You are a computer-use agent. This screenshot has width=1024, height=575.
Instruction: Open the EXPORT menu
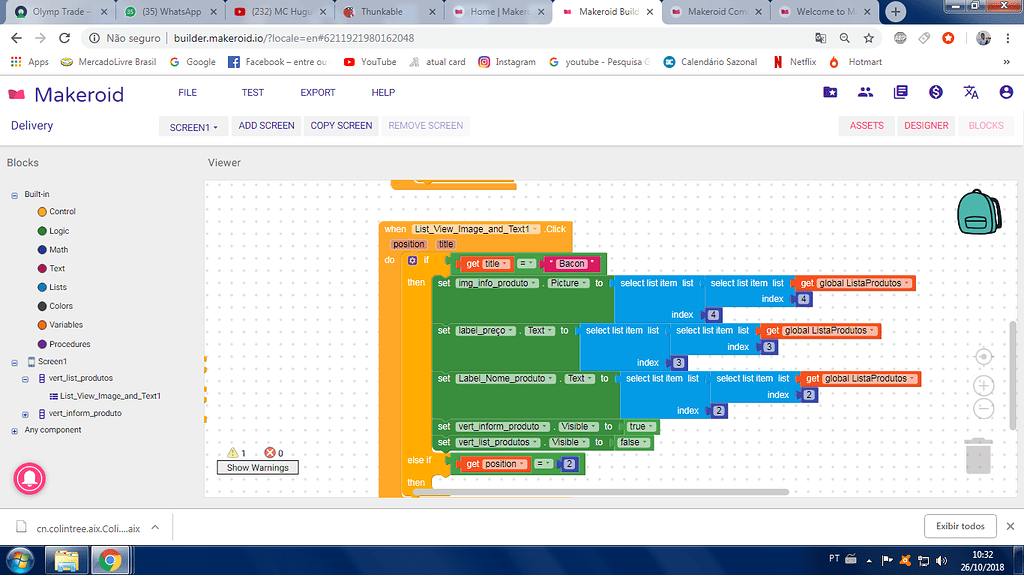[318, 93]
